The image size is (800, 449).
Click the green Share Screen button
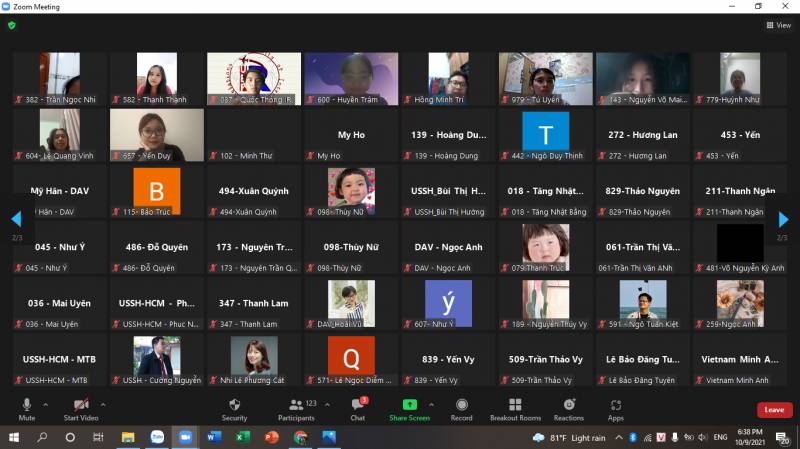pos(410,409)
